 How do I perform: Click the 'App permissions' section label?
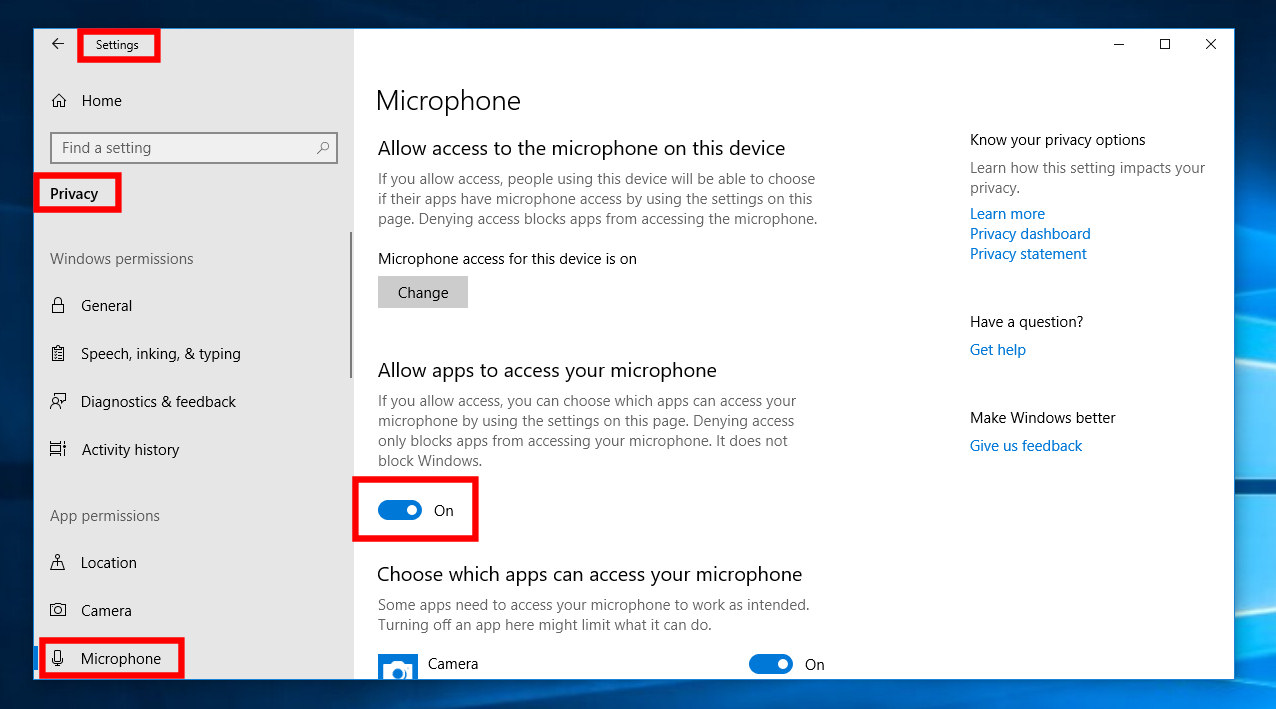105,516
